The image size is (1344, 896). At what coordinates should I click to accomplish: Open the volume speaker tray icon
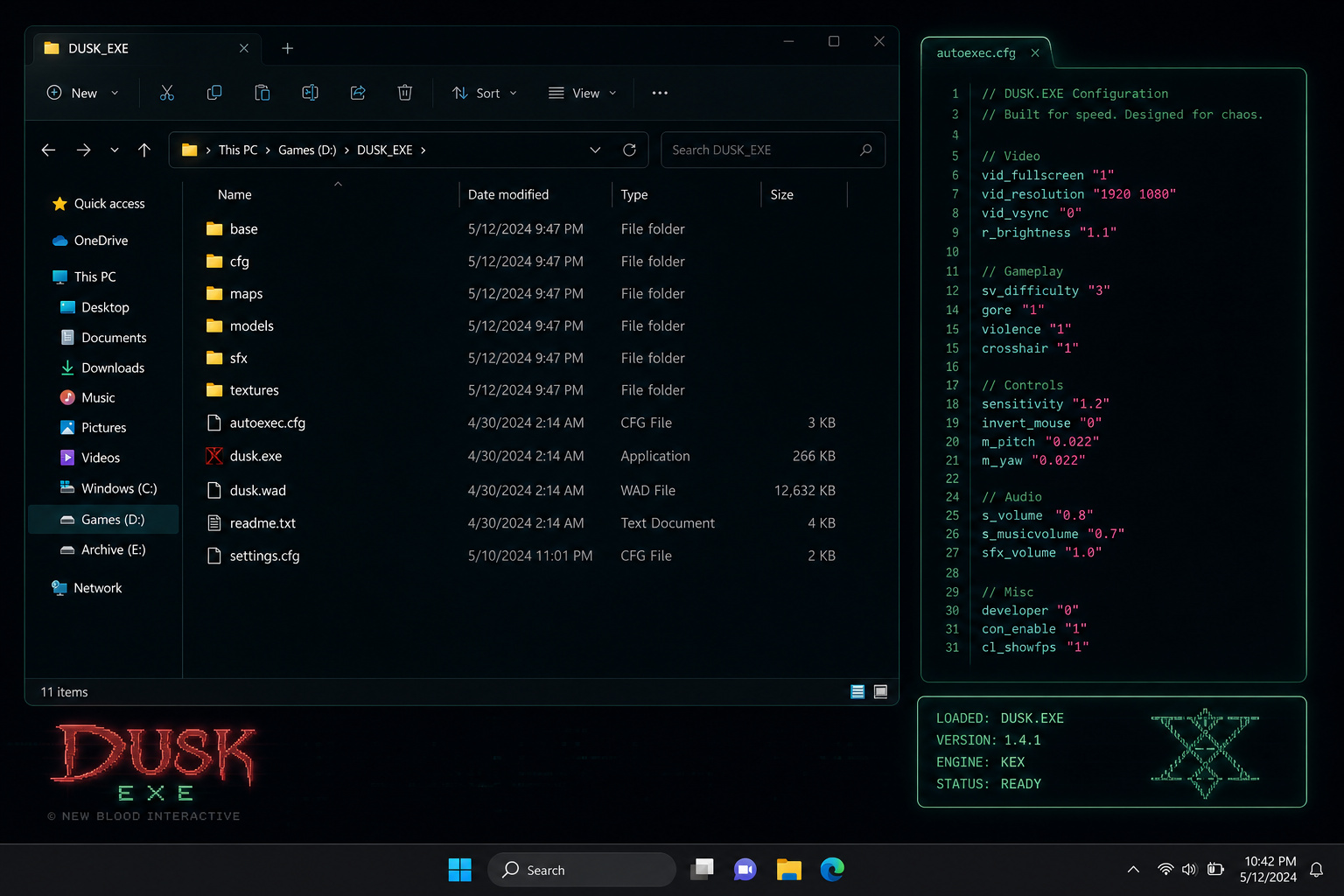click(x=1189, y=870)
